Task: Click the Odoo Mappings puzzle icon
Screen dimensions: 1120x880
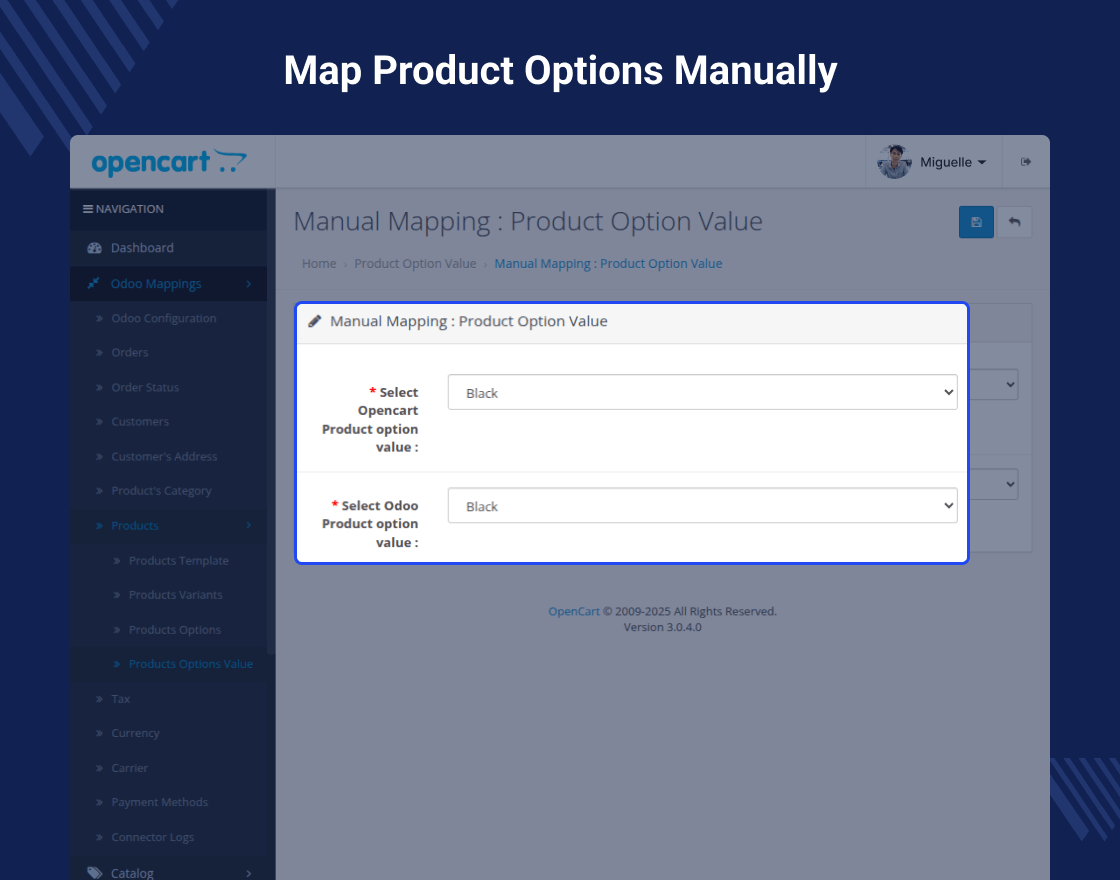Action: pyautogui.click(x=93, y=284)
